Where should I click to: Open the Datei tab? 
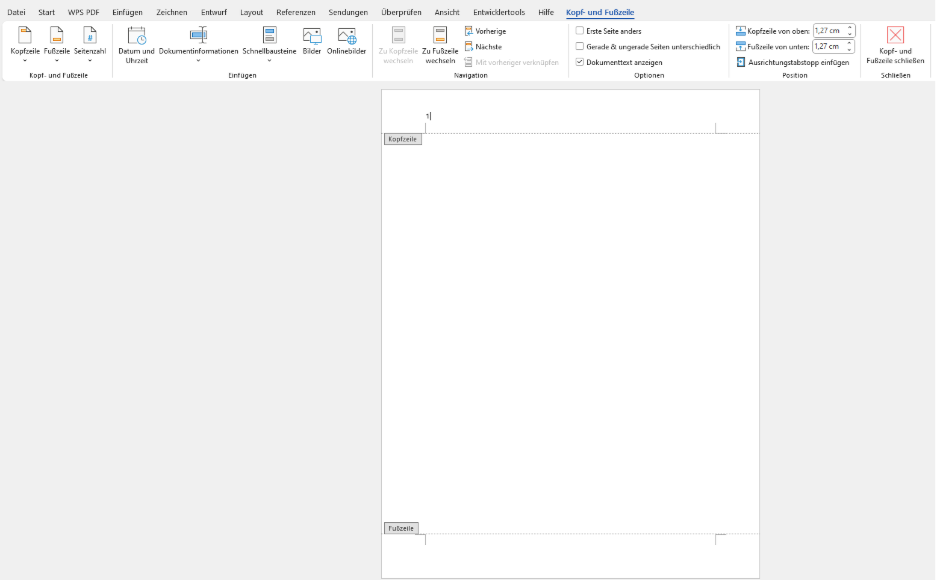coord(16,12)
